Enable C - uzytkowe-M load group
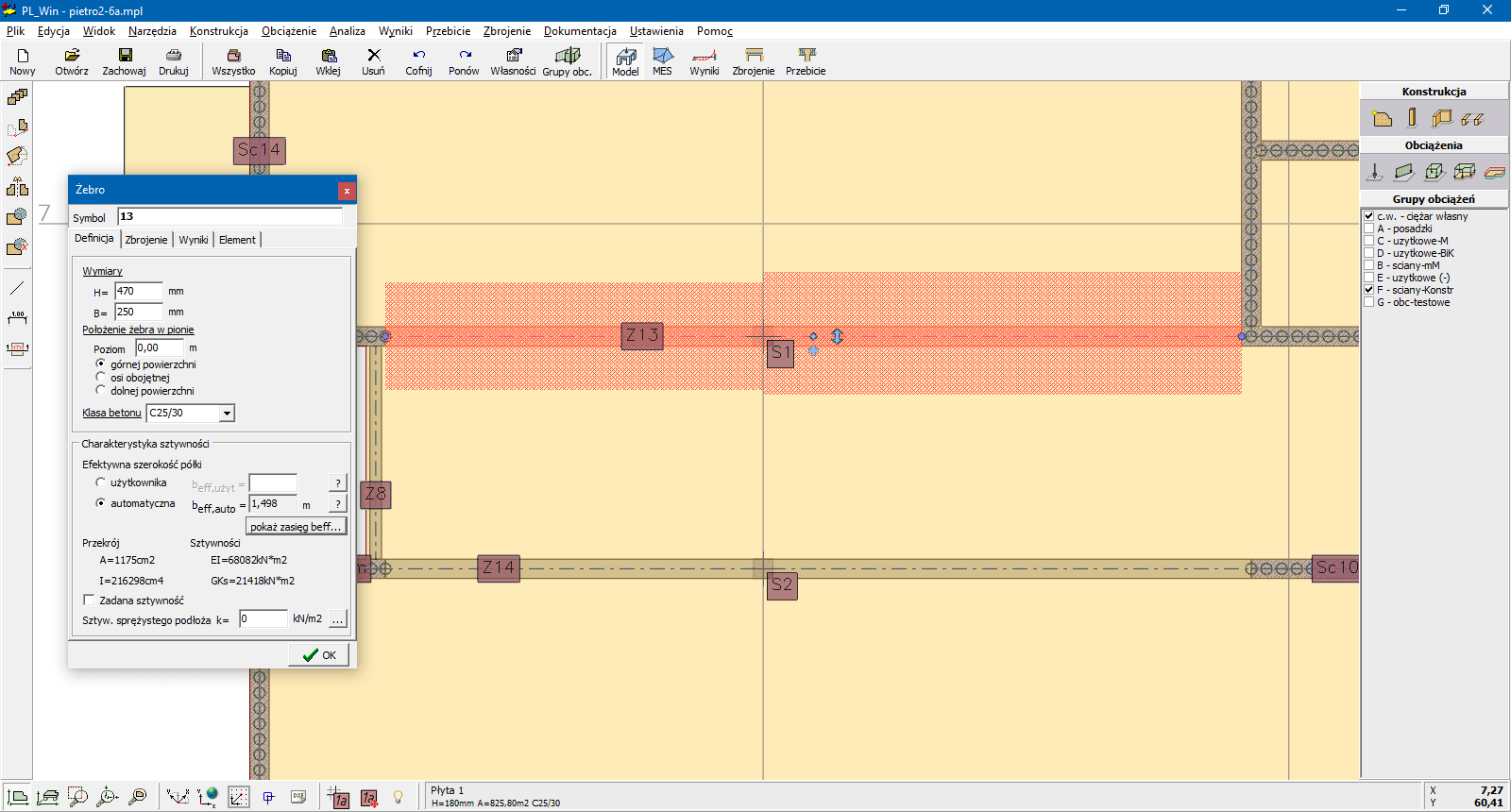 tap(1369, 241)
